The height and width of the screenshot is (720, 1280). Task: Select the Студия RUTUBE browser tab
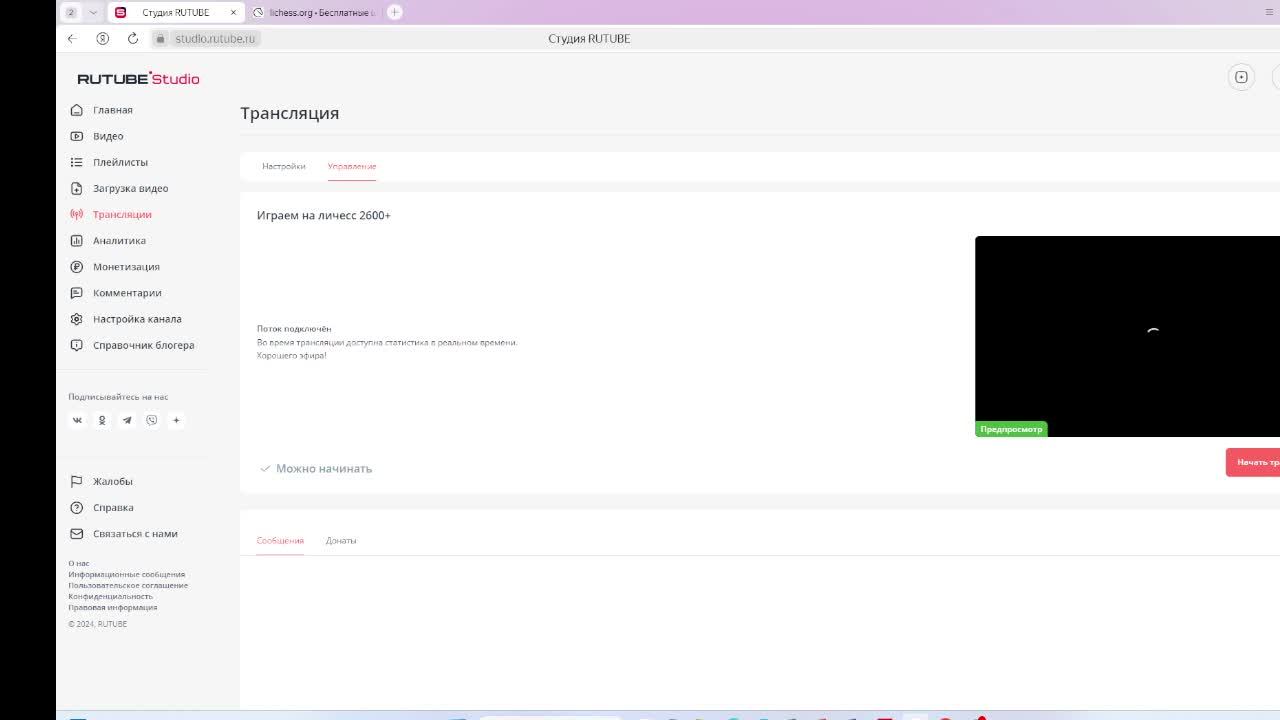(x=176, y=12)
